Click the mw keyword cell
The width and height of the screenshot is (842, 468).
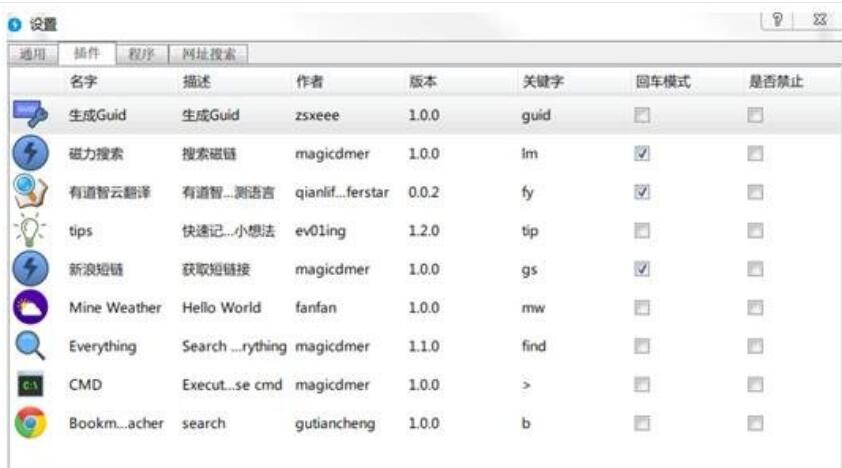(533, 308)
